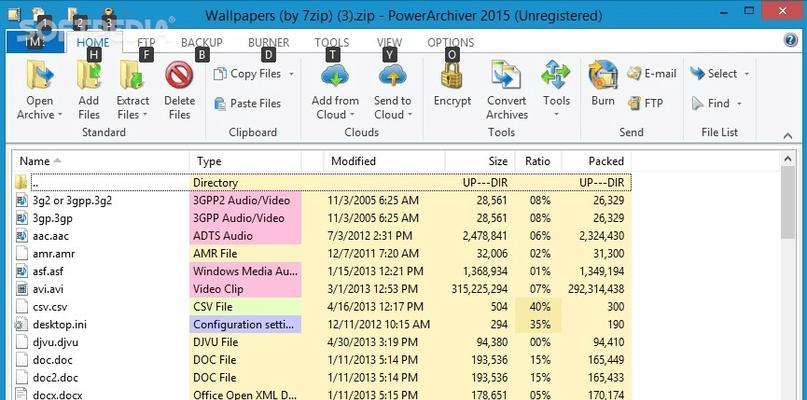Click the Copy Files icon
This screenshot has height=400, width=807.
pos(220,74)
